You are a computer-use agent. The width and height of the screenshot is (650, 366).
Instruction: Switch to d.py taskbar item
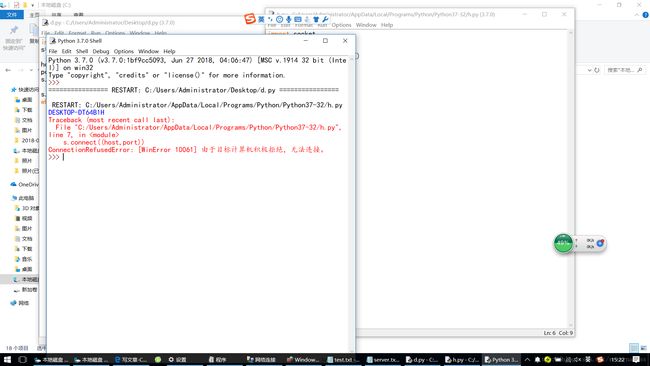pyautogui.click(x=423, y=360)
